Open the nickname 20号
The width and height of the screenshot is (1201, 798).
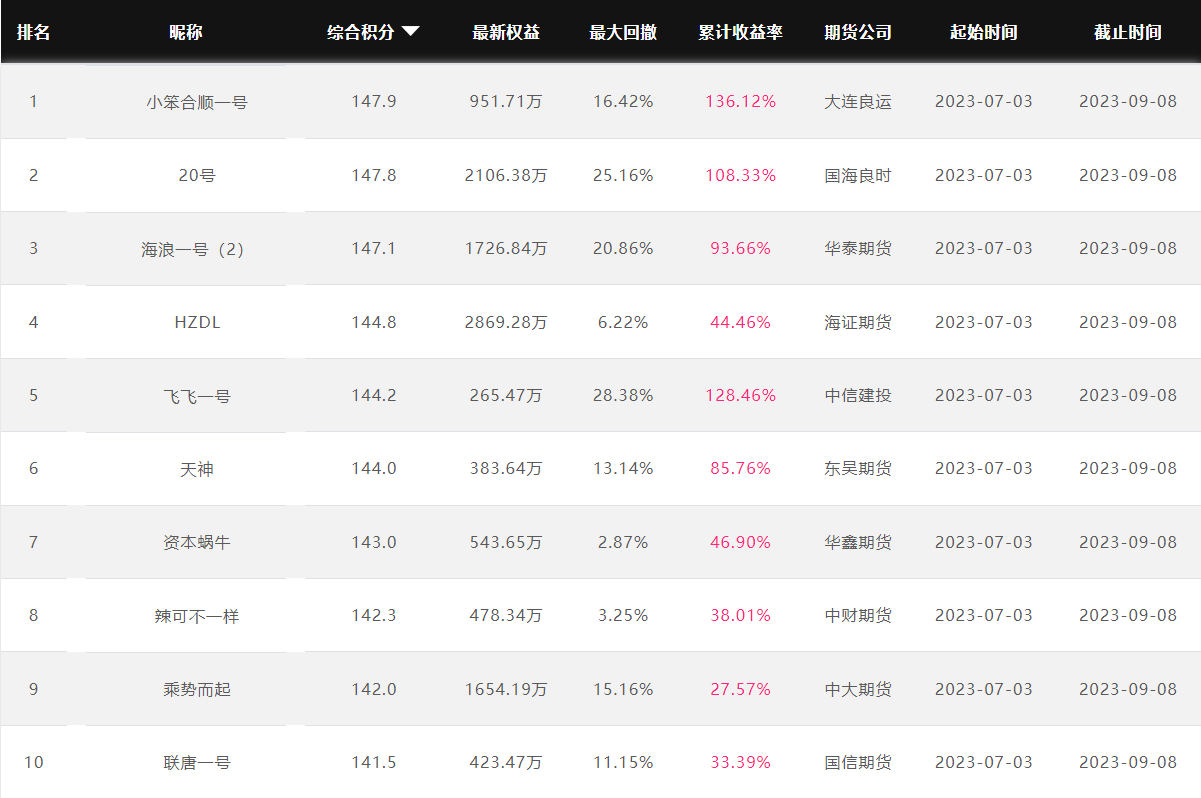(x=197, y=175)
